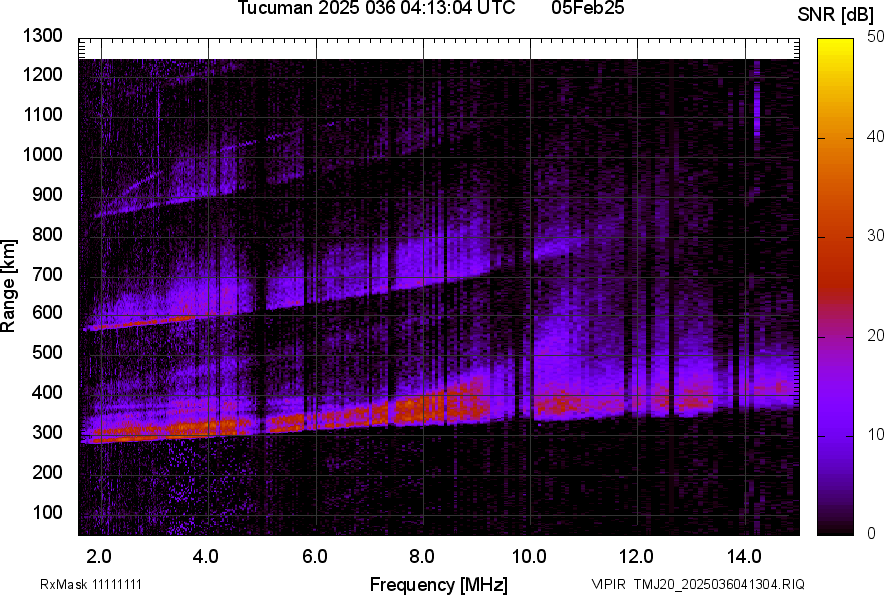Click the 2.0 frequency tick label
The width and height of the screenshot is (884, 595).
point(99,557)
